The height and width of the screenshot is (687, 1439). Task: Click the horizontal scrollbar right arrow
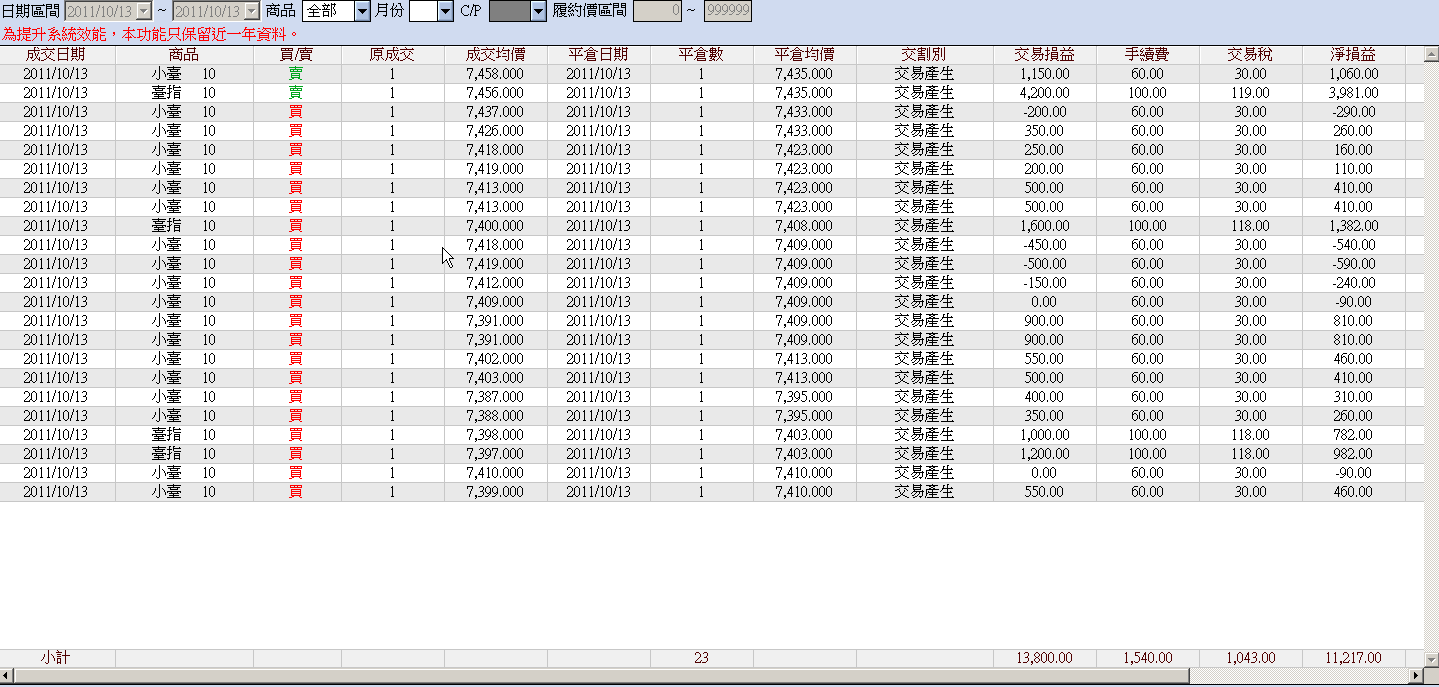[1414, 676]
